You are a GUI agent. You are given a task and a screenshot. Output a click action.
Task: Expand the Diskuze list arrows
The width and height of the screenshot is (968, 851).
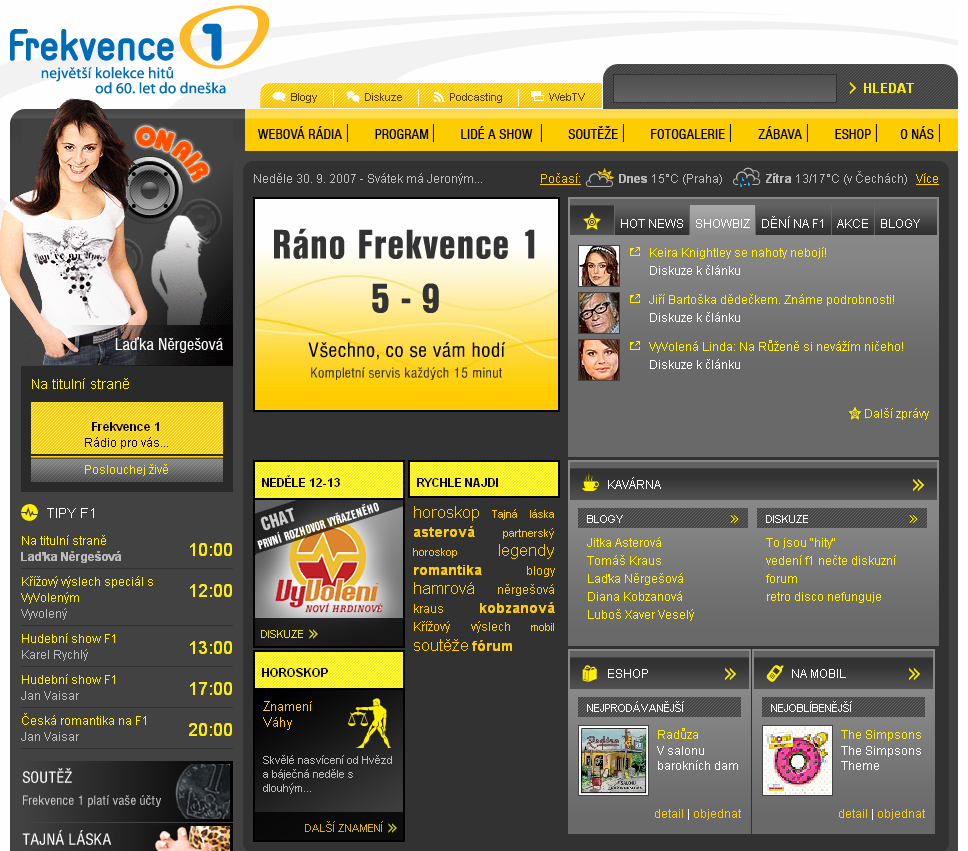coord(913,519)
